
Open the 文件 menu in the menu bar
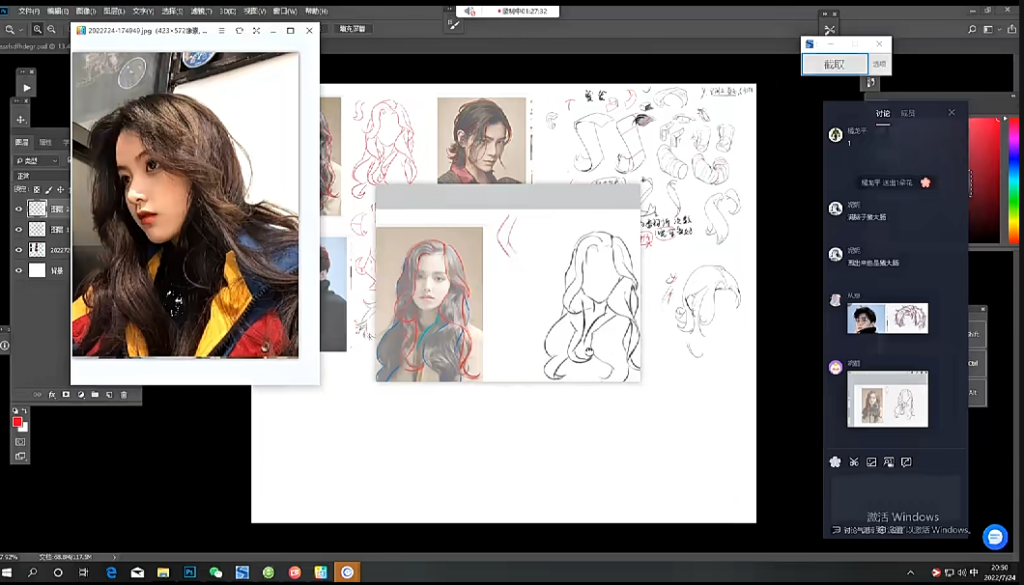(x=29, y=11)
